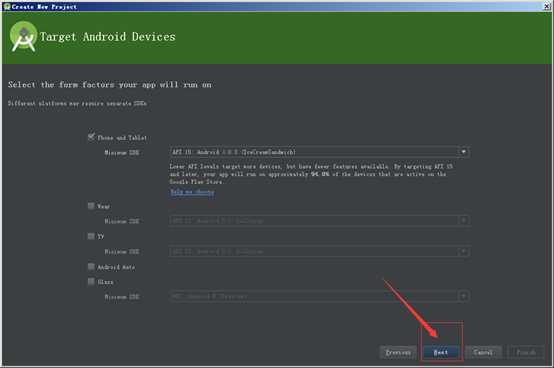Click the Previous button

398,352
